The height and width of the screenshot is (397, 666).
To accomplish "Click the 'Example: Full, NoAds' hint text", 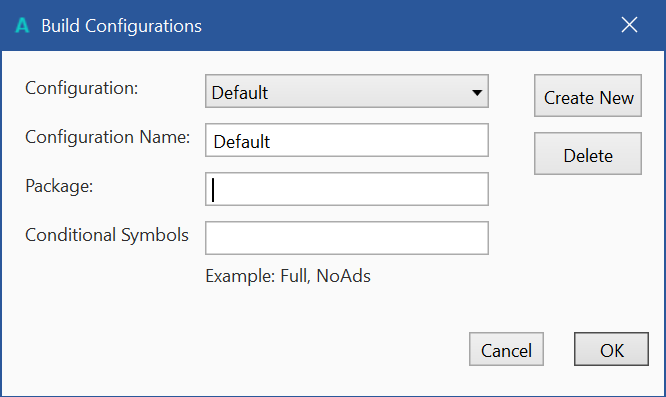I will pos(288,276).
